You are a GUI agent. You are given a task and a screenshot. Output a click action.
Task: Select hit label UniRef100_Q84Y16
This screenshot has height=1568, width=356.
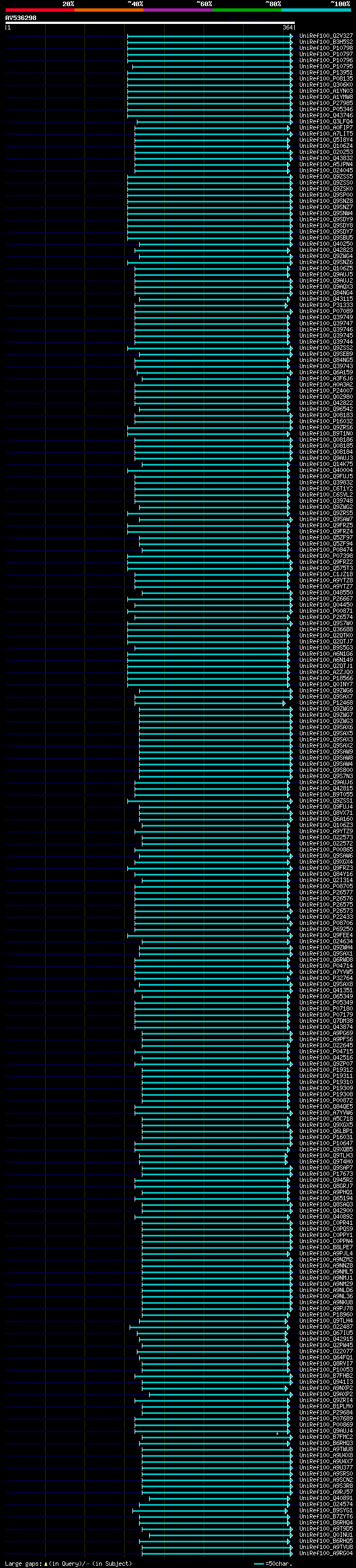coord(326,874)
